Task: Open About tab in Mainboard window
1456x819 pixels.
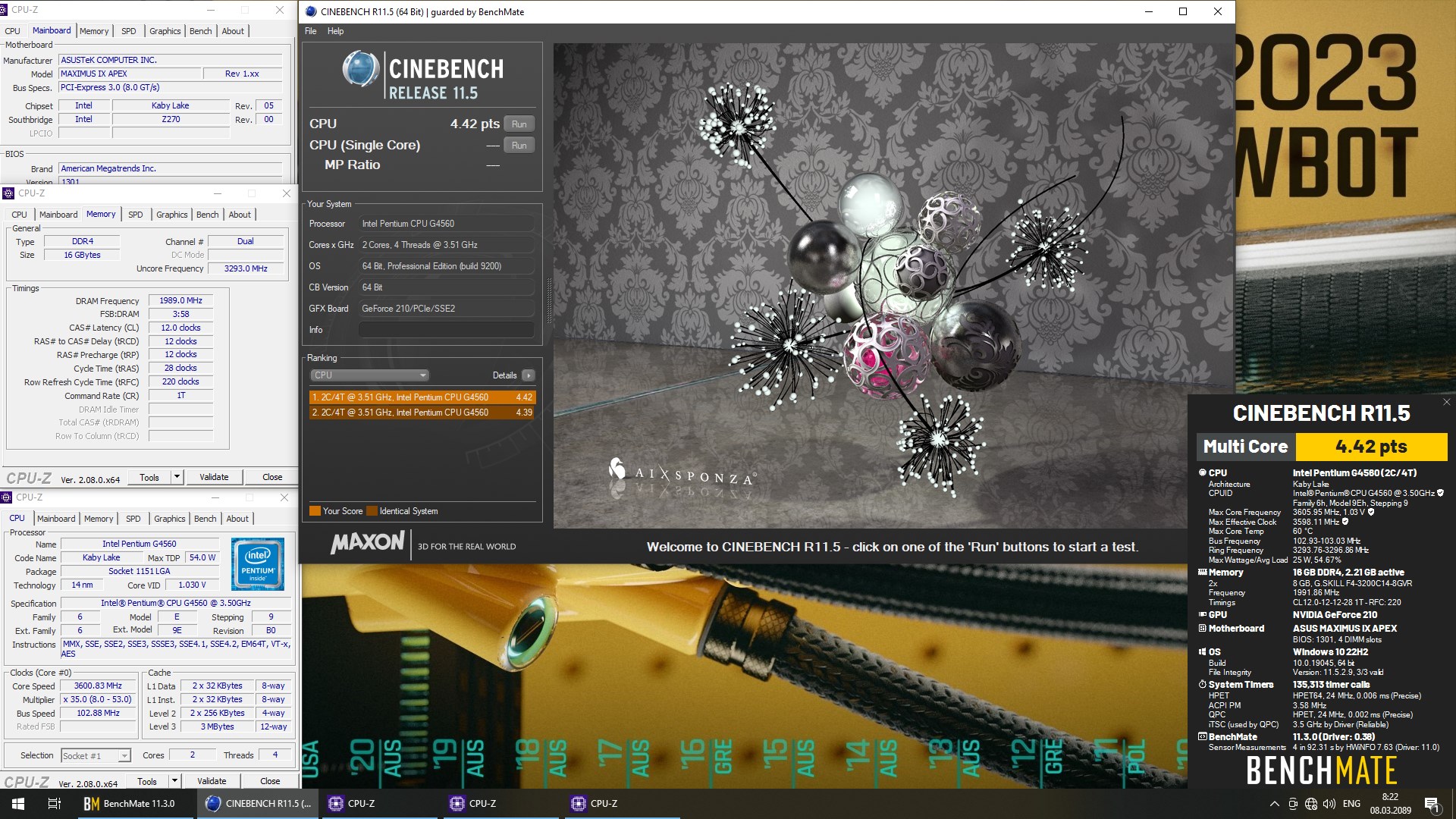Action: (233, 31)
